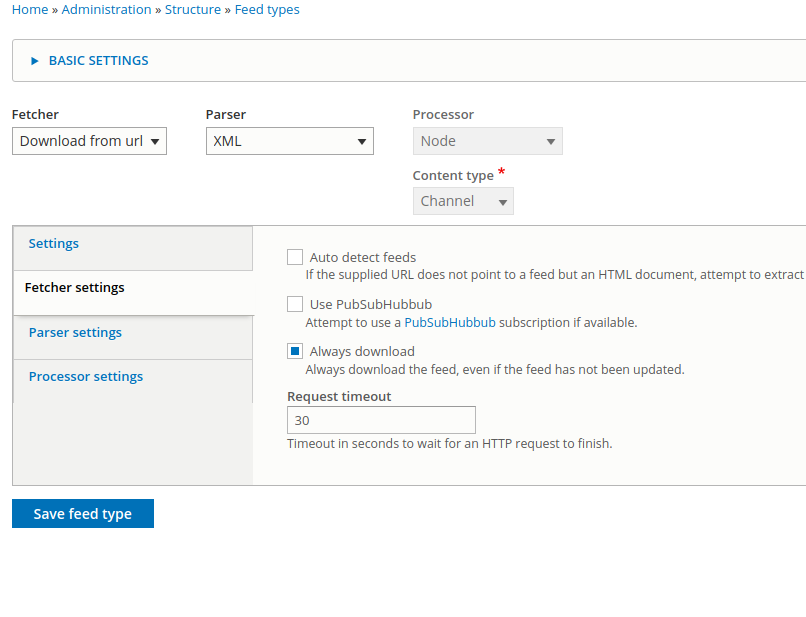
Task: Go to the Processor settings tab
Action: pyautogui.click(x=86, y=377)
